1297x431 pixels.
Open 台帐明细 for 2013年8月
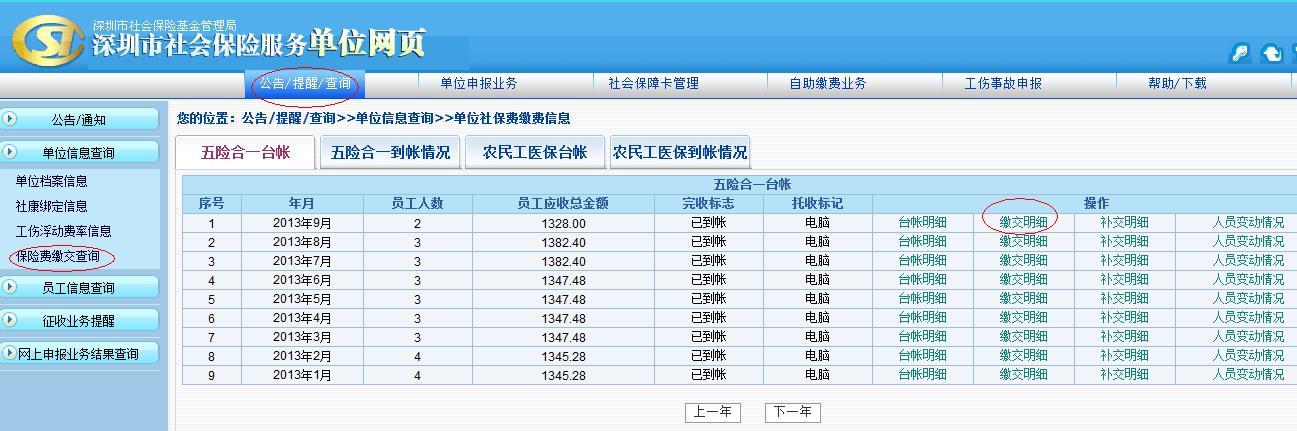(x=922, y=242)
